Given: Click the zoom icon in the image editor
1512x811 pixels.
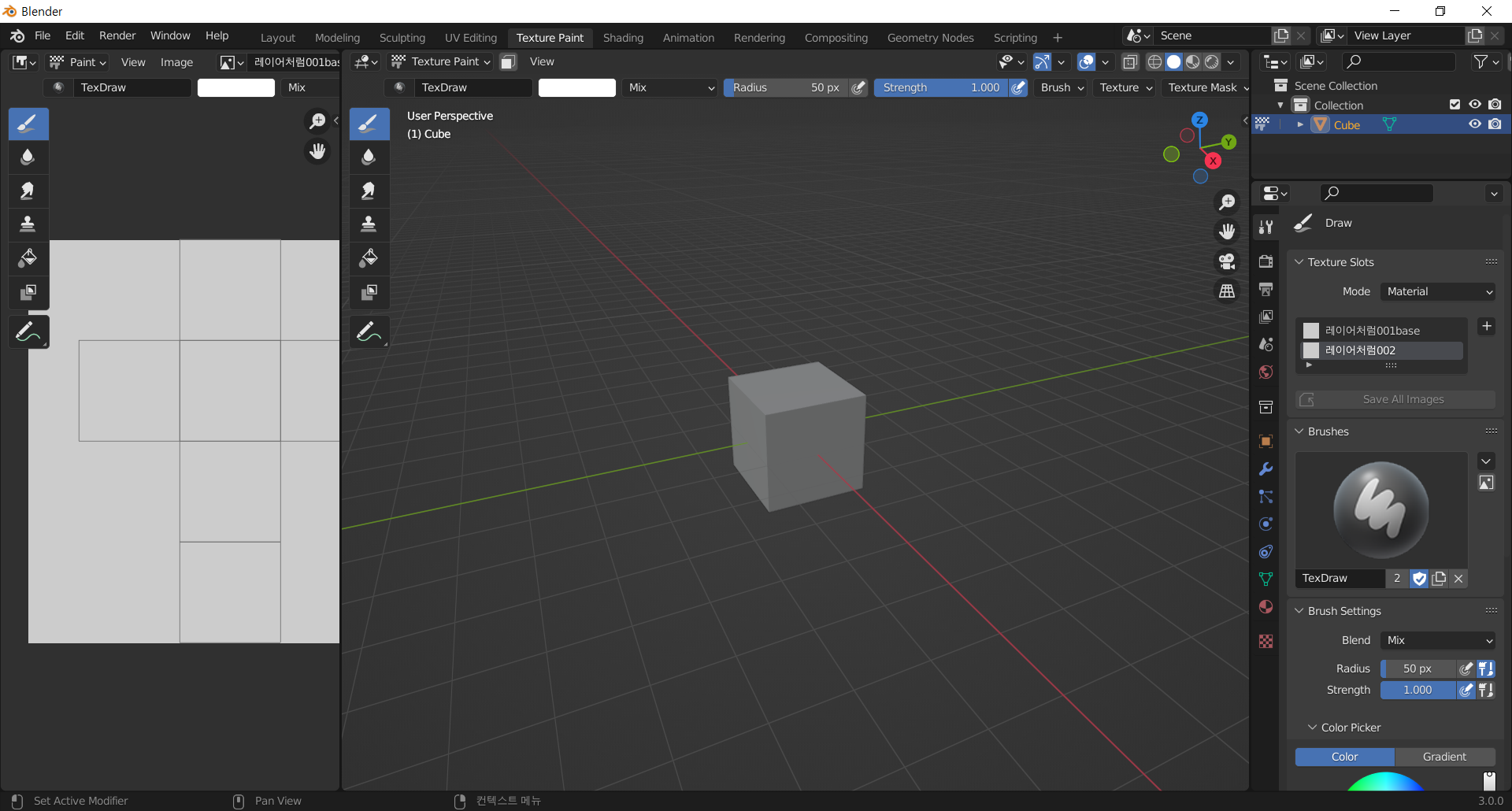Looking at the screenshot, I should click(317, 120).
